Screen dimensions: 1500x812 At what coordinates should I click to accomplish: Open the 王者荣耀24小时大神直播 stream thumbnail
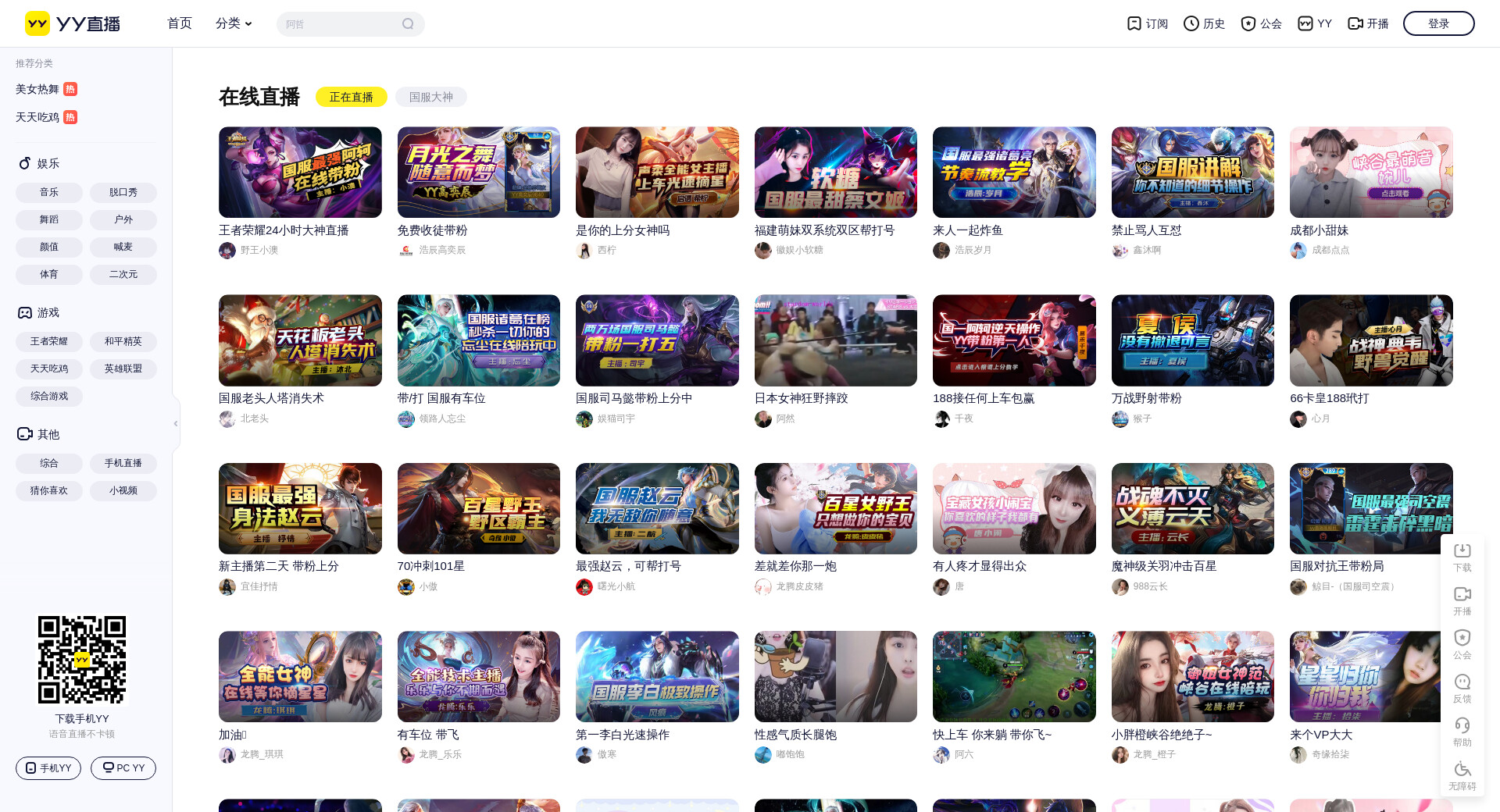[x=300, y=173]
